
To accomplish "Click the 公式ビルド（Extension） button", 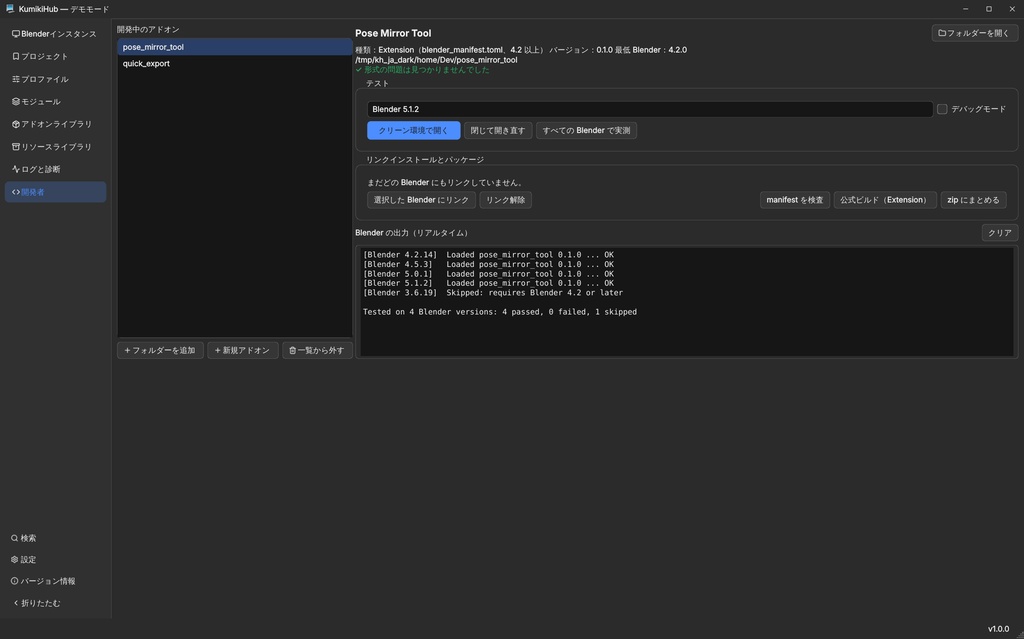I will 885,200.
